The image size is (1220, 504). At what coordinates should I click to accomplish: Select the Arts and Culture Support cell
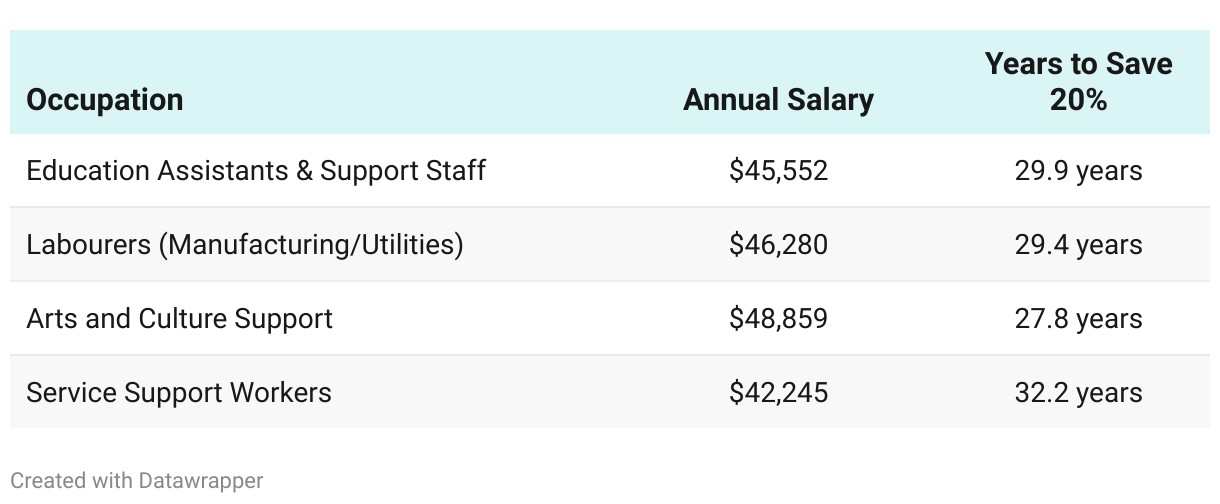click(x=180, y=319)
